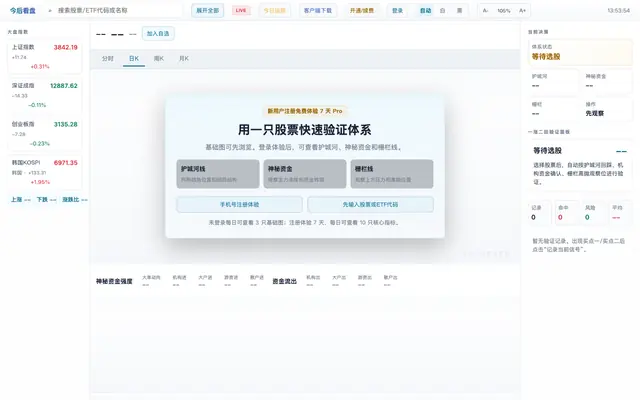Click the 护城河线 feature card
Viewport: 640px width, 400px height.
(x=218, y=174)
